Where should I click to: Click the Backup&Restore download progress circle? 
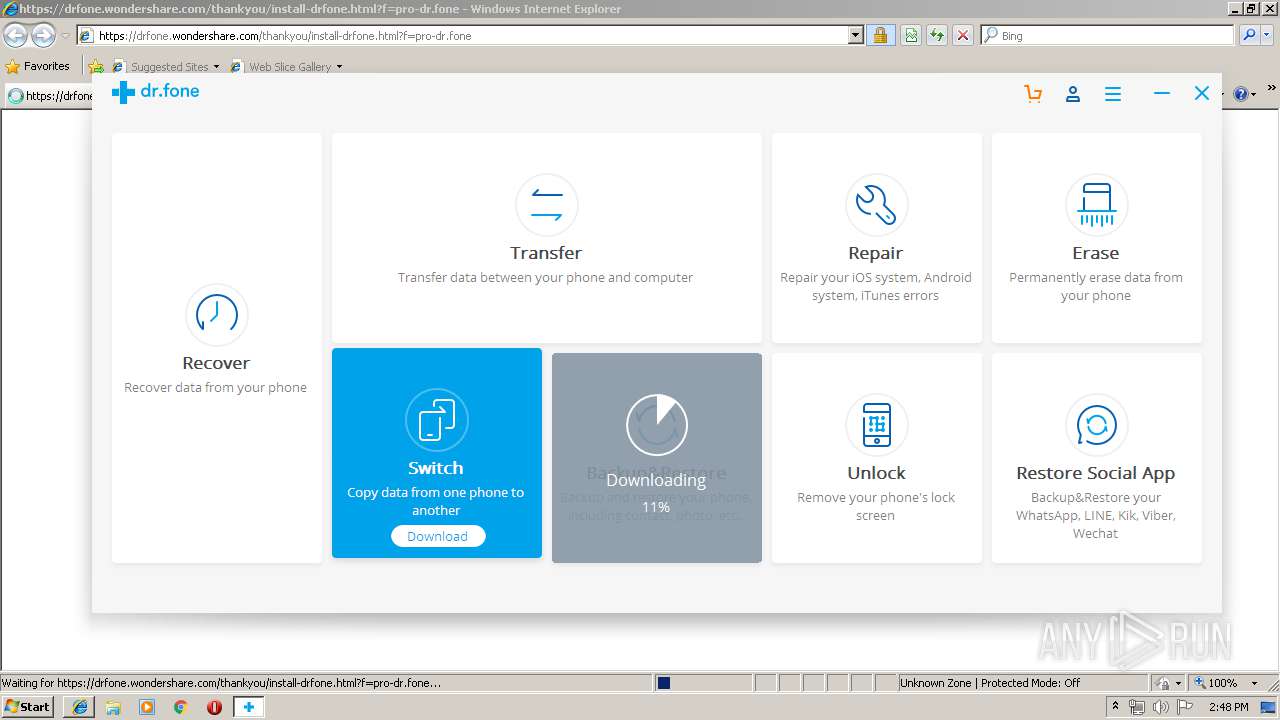pyautogui.click(x=657, y=424)
